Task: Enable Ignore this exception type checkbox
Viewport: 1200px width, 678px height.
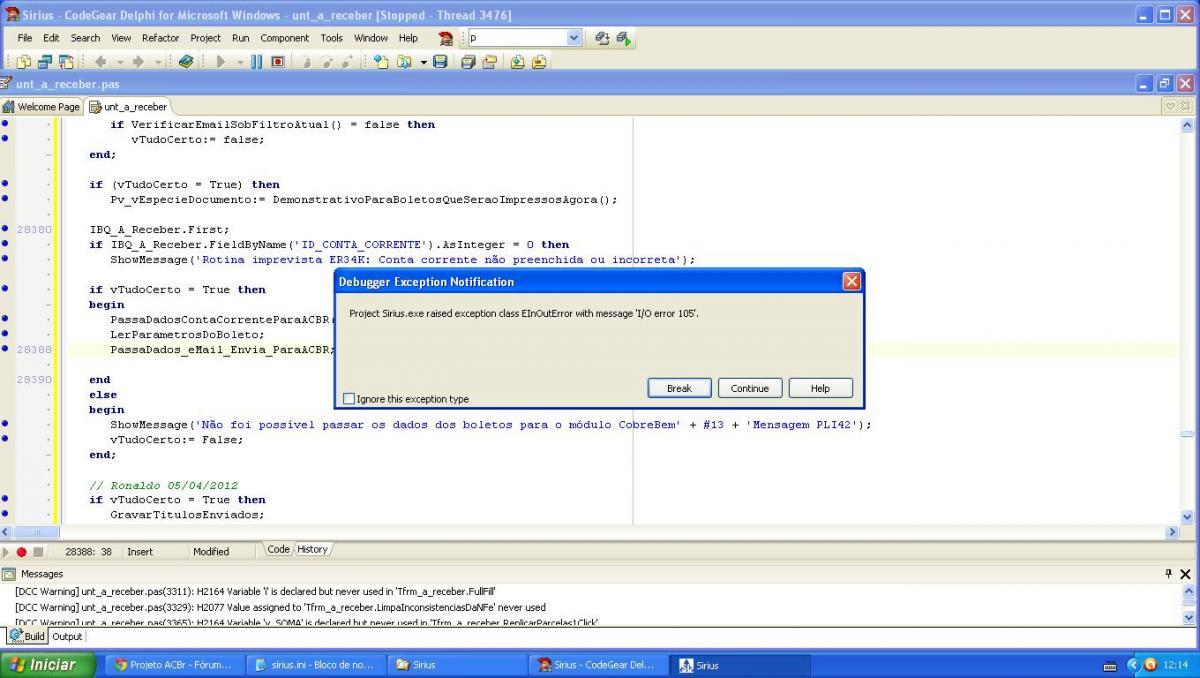Action: point(349,399)
